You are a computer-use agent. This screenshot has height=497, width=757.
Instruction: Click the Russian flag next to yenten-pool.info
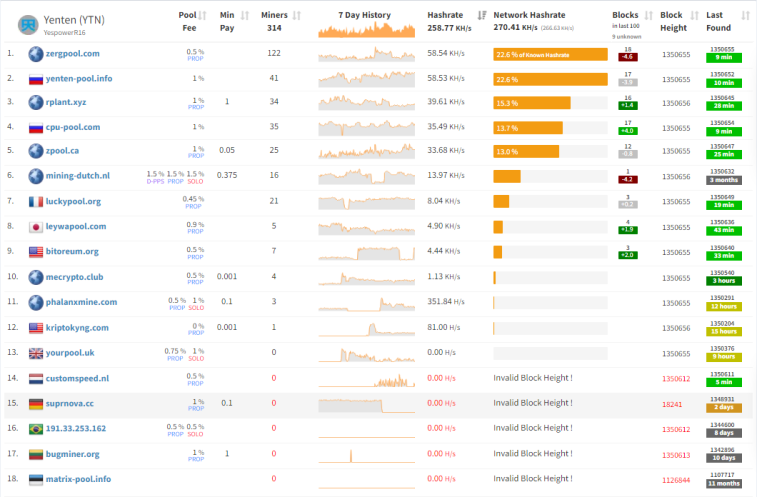tap(36, 79)
